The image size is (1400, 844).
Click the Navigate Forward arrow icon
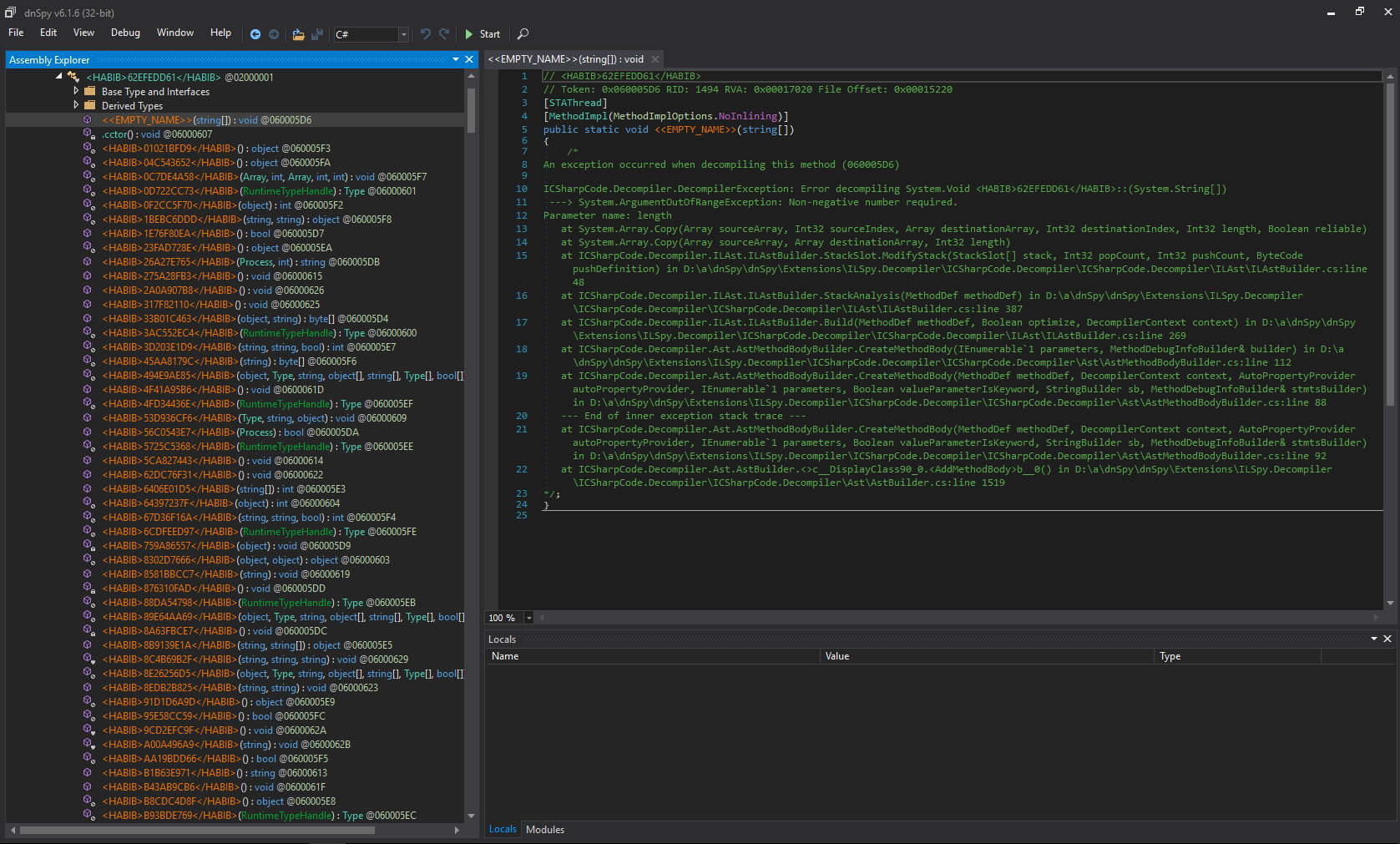(274, 34)
